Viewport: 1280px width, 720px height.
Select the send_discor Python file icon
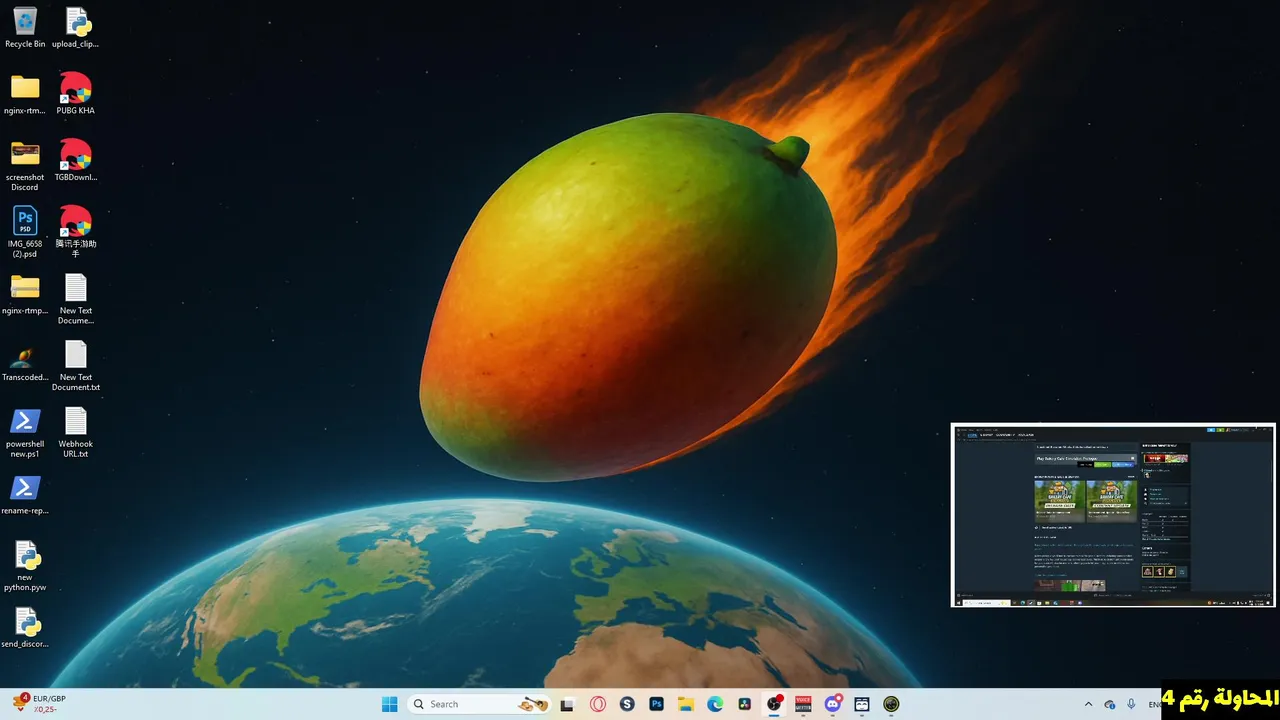click(25, 629)
